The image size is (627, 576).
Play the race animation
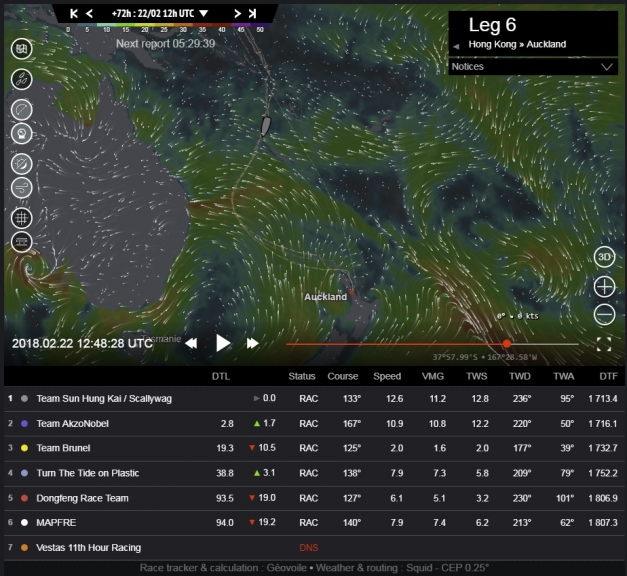pyautogui.click(x=223, y=343)
